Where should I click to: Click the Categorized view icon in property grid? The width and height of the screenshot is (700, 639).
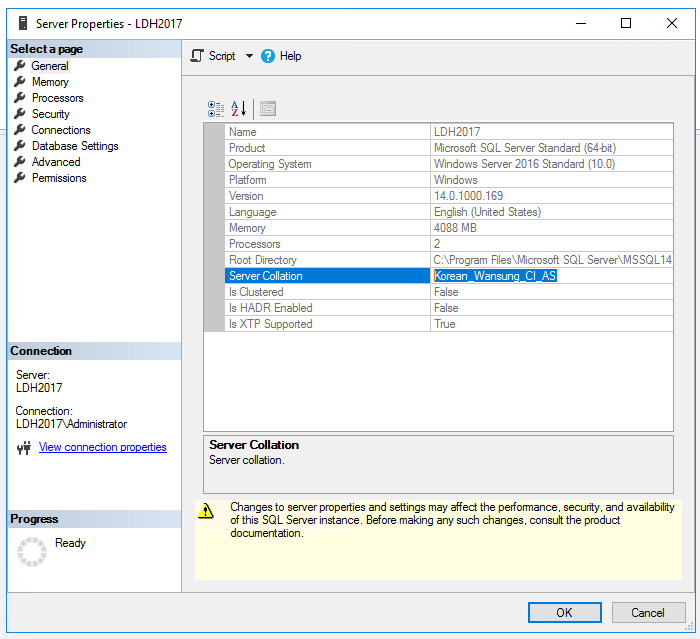click(x=216, y=109)
